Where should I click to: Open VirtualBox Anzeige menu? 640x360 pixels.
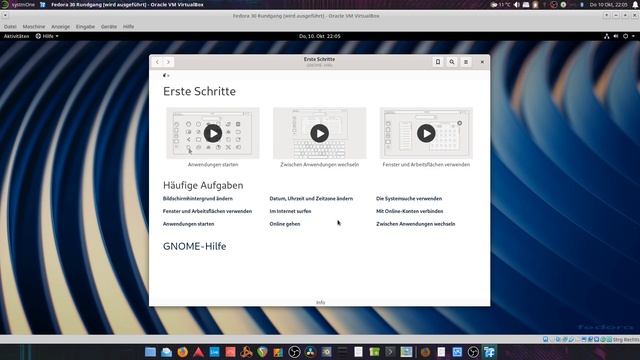60,27
